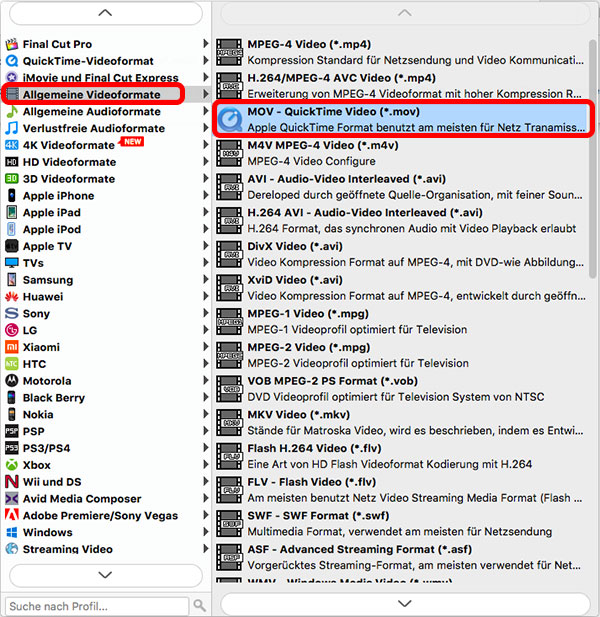Click the Allgemeine Audioformate music note icon
Viewport: 600px width, 617px height.
pos(12,111)
